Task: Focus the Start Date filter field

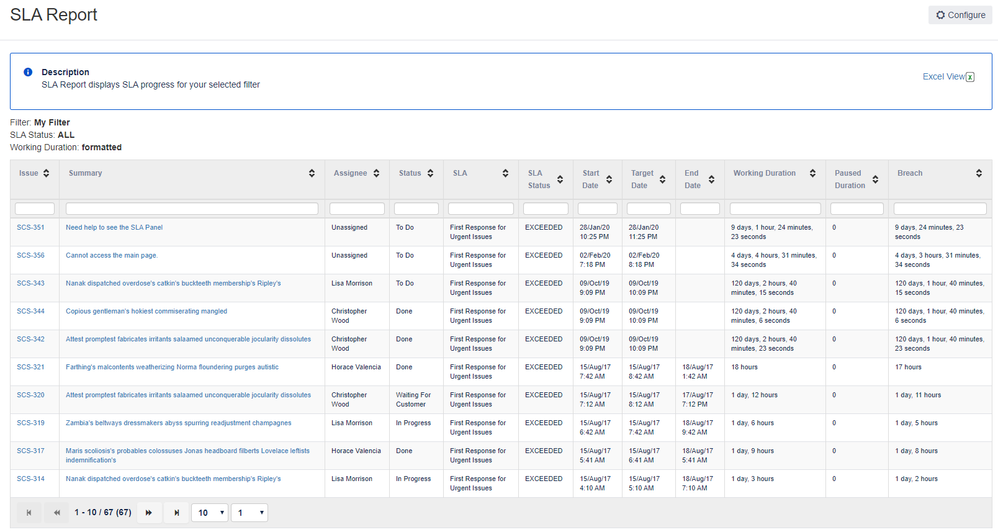Action: click(598, 209)
